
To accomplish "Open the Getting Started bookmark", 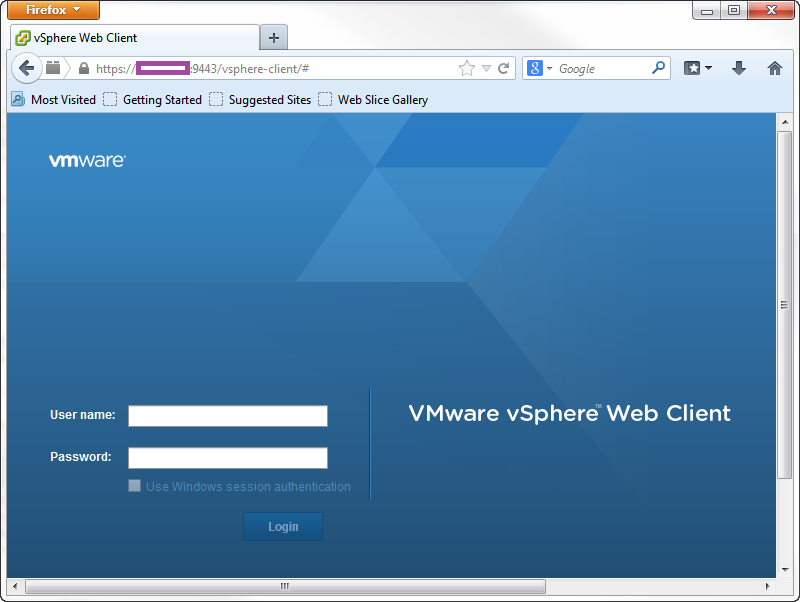I will (153, 99).
